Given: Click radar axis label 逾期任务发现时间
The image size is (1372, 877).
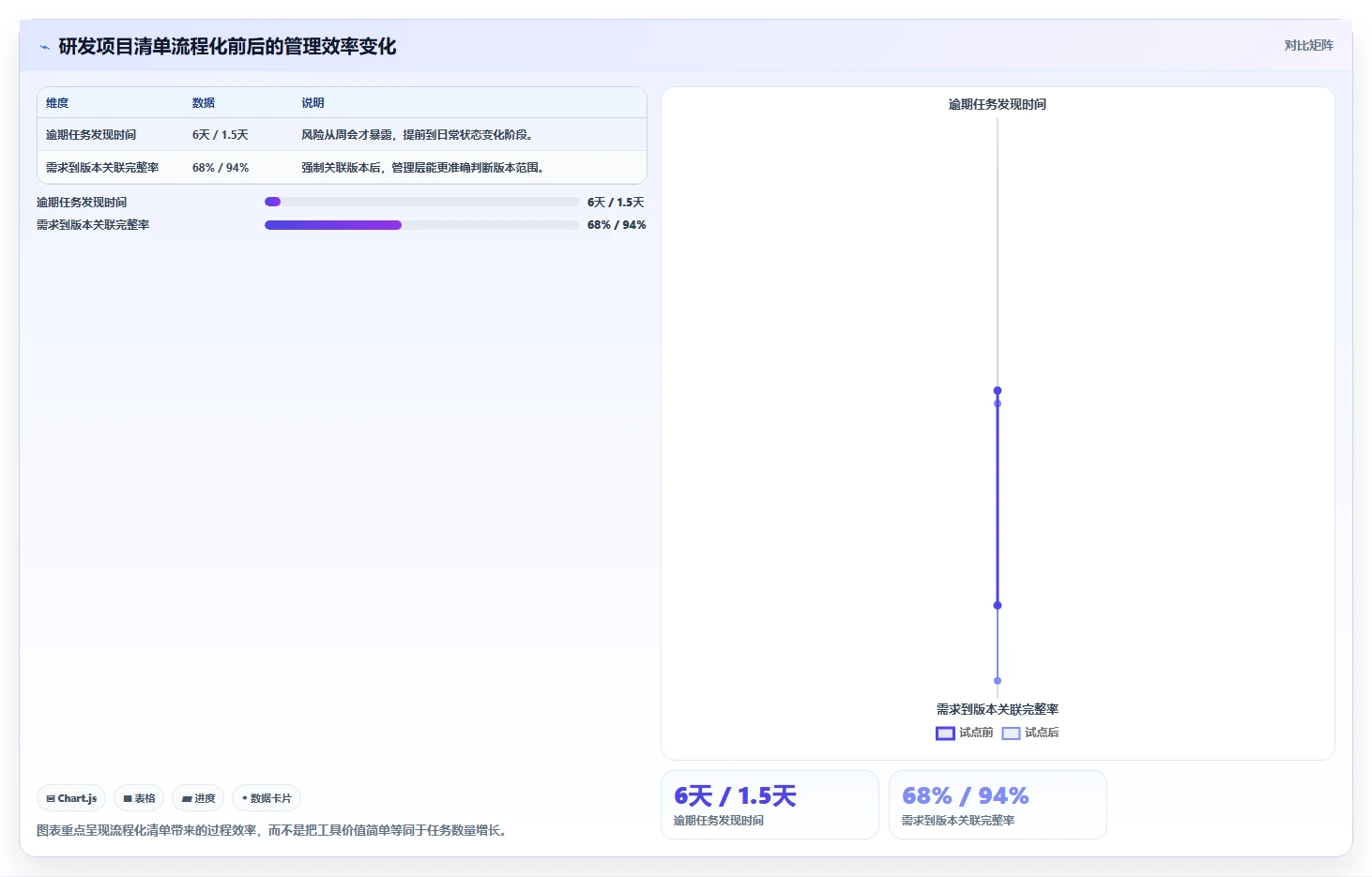Looking at the screenshot, I should pos(998,104).
